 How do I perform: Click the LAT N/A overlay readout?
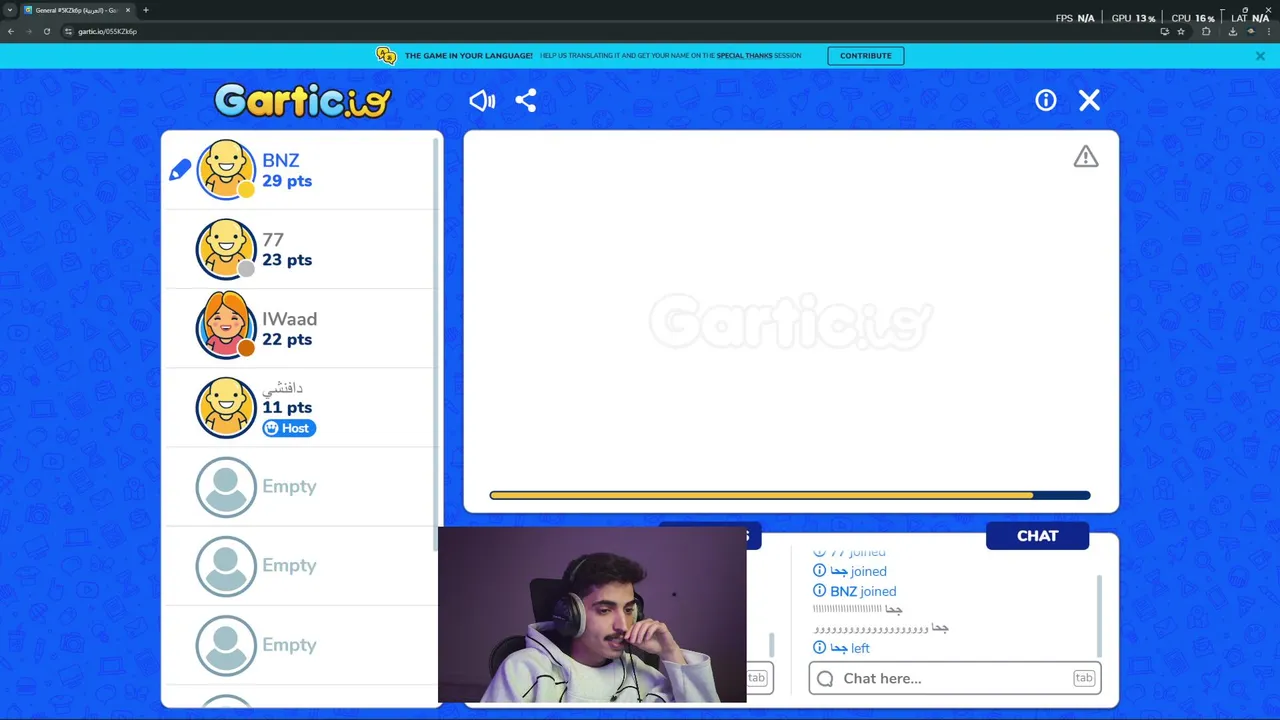(1250, 18)
